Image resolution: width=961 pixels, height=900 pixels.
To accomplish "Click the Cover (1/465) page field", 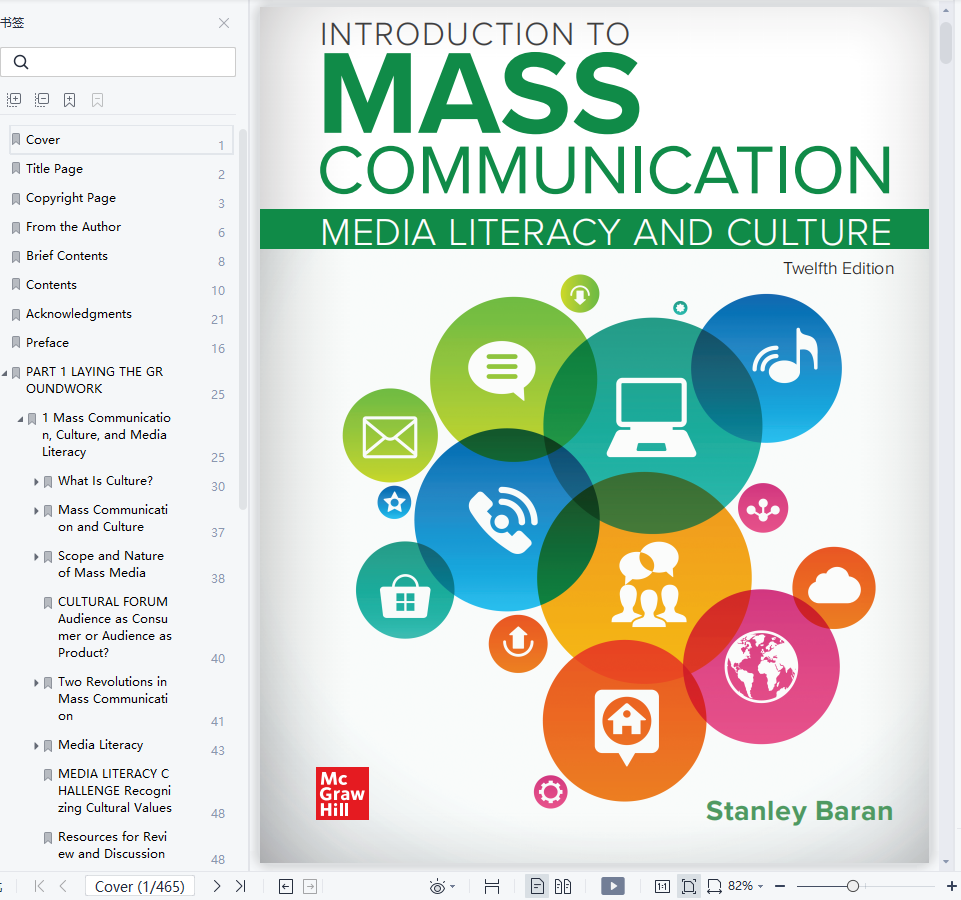I will tap(140, 887).
